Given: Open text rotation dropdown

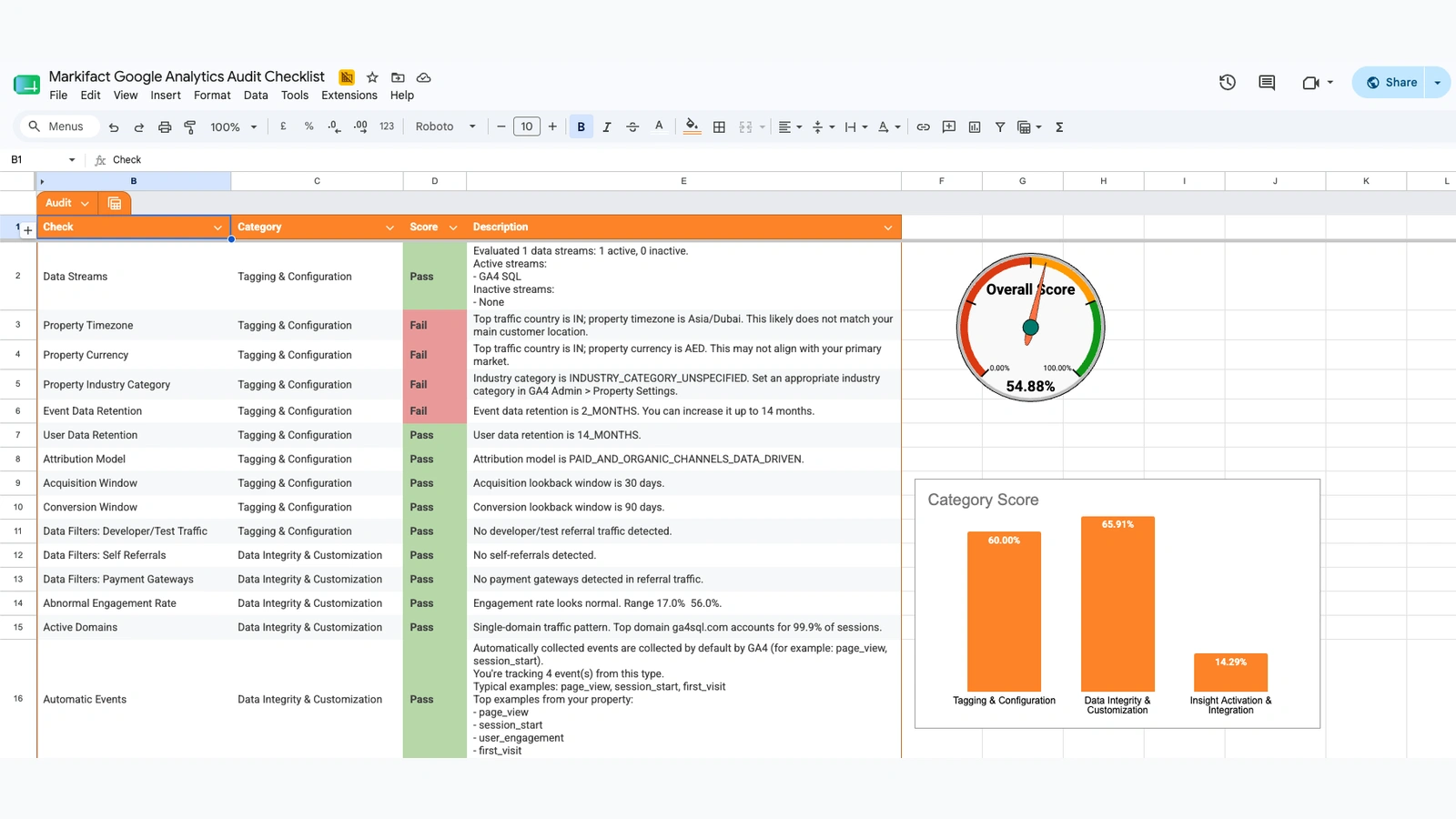Looking at the screenshot, I should (888, 126).
